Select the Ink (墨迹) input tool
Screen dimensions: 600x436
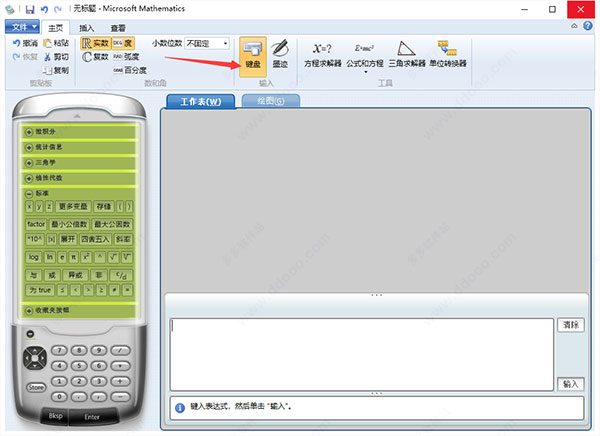pyautogui.click(x=280, y=54)
